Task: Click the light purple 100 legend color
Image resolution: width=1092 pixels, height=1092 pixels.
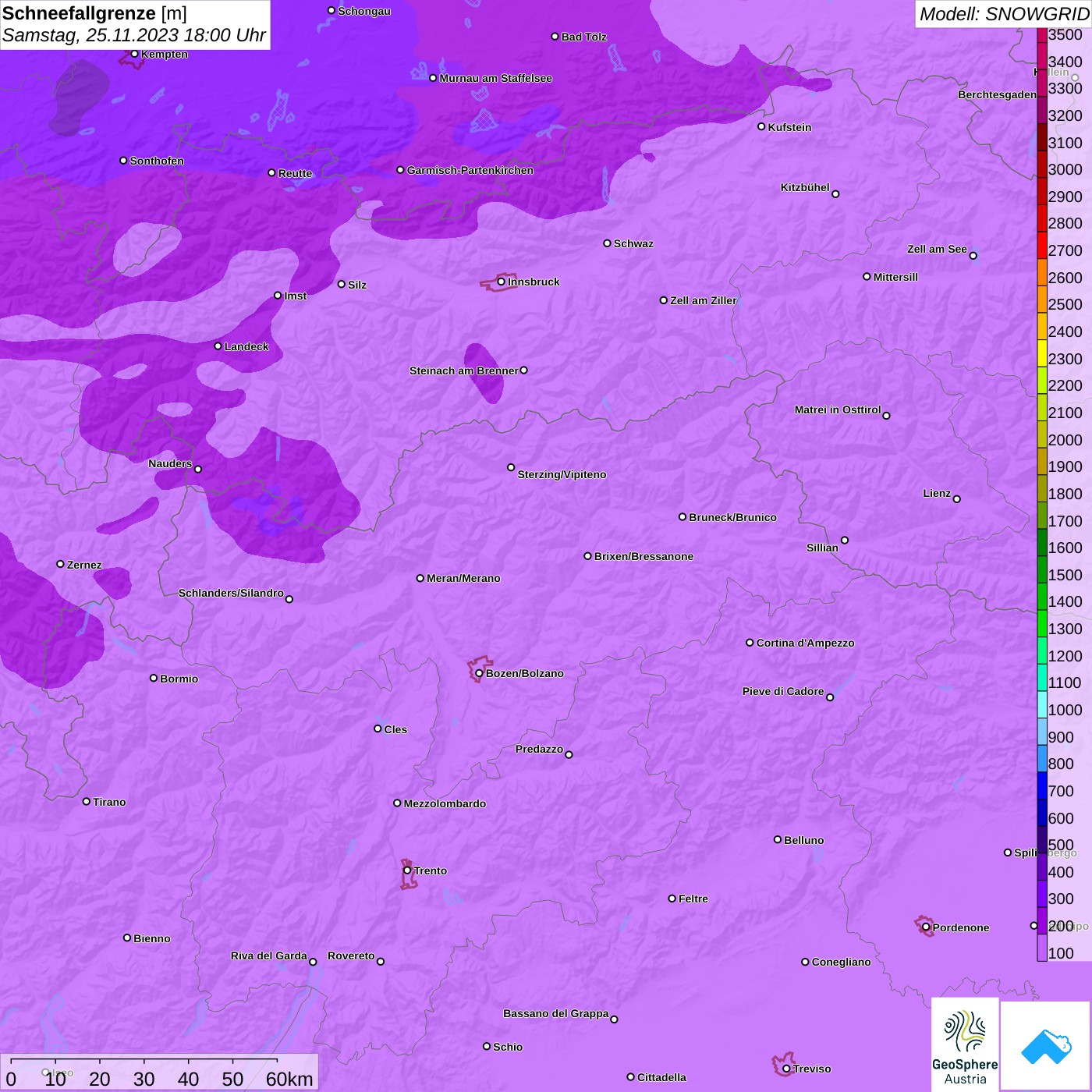Action: pyautogui.click(x=1042, y=948)
